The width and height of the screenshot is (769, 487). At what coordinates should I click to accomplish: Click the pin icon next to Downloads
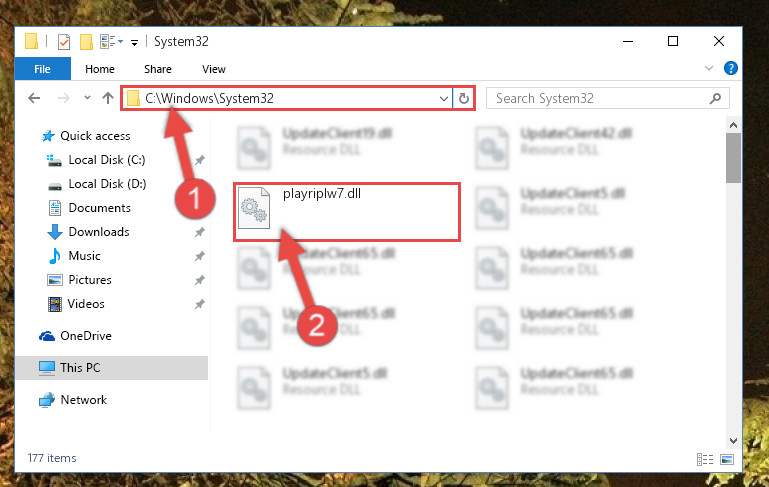point(200,232)
